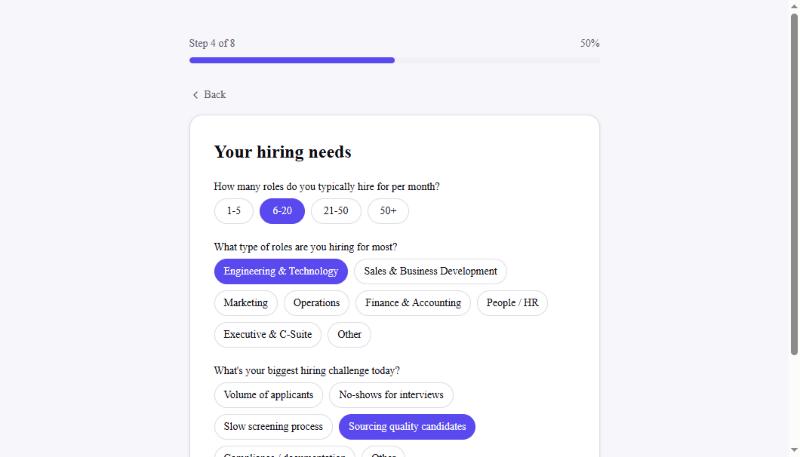This screenshot has width=800, height=457.
Task: Click the page scroll down arrow
Action: coord(794,450)
